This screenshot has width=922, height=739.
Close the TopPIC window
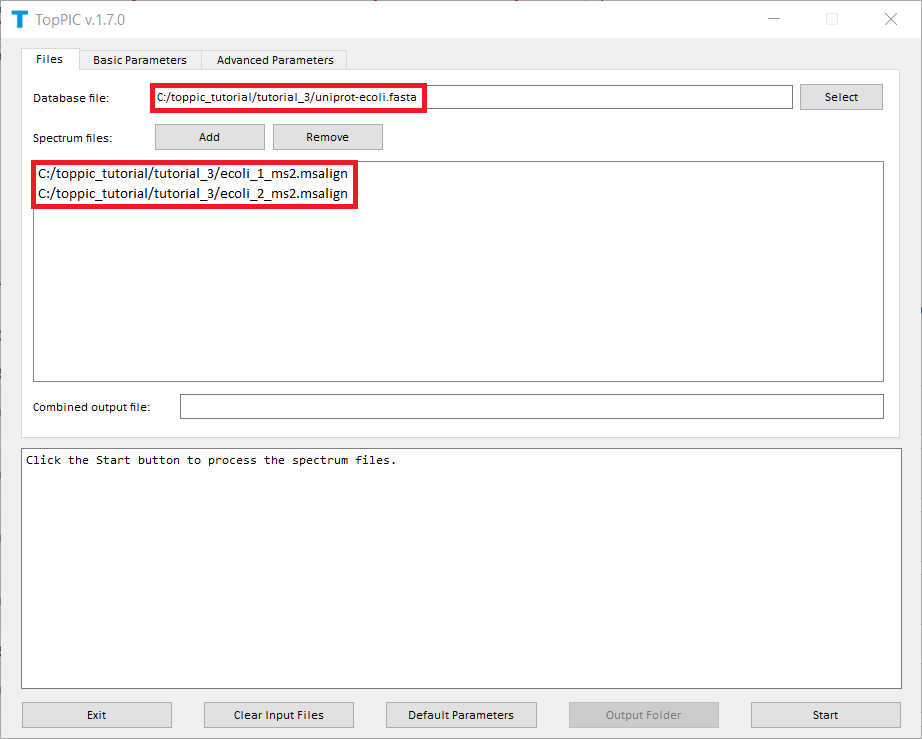coord(890,19)
